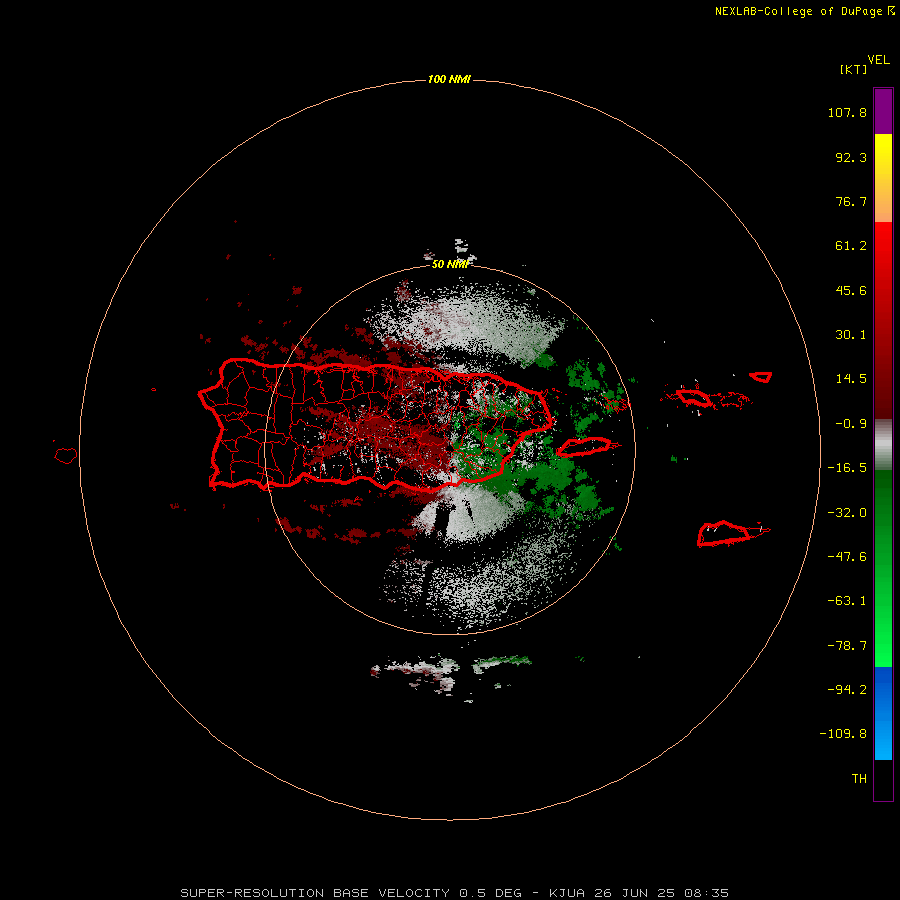Screen dimensions: 900x900
Task: Click the -16.5 legend value
Action: [x=847, y=468]
